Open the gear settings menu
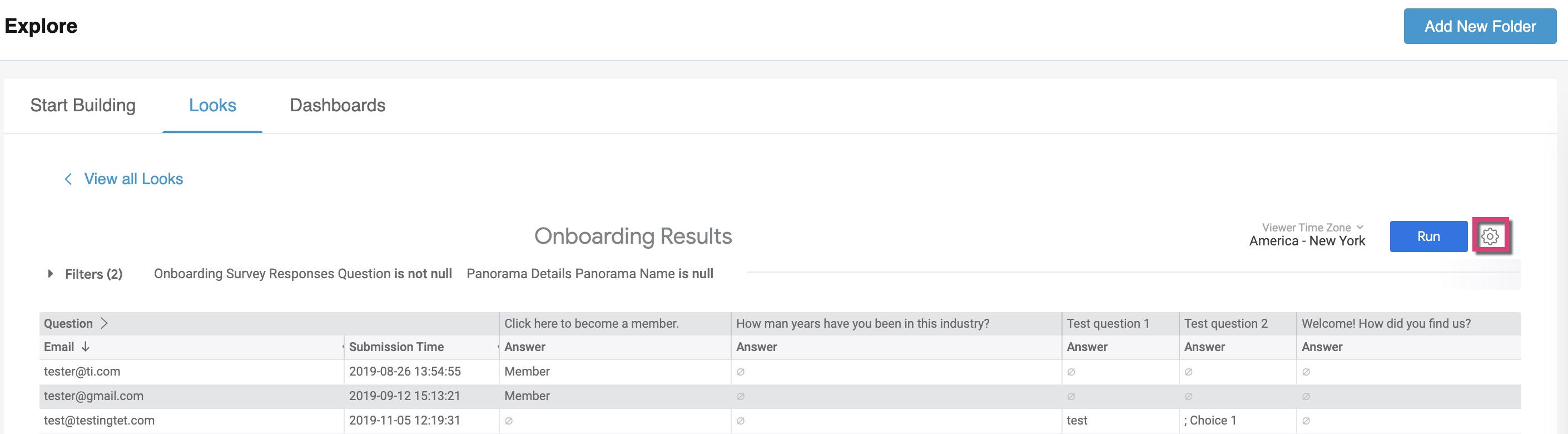Image resolution: width=1568 pixels, height=434 pixels. point(1490,236)
